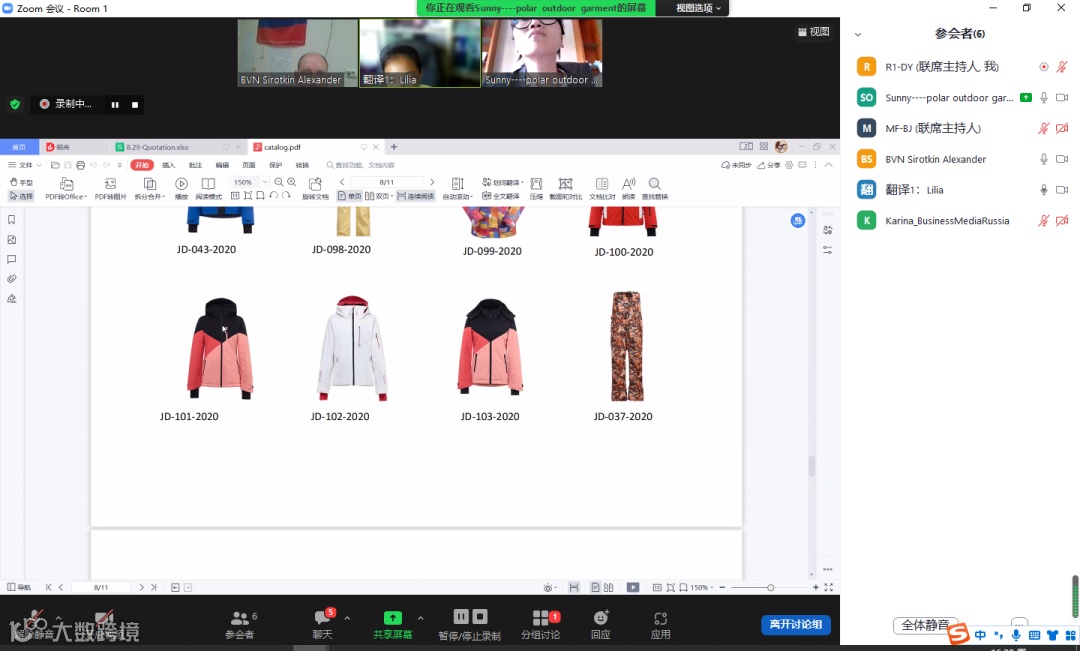Expand chat options arrow beside 聊天

(347, 618)
